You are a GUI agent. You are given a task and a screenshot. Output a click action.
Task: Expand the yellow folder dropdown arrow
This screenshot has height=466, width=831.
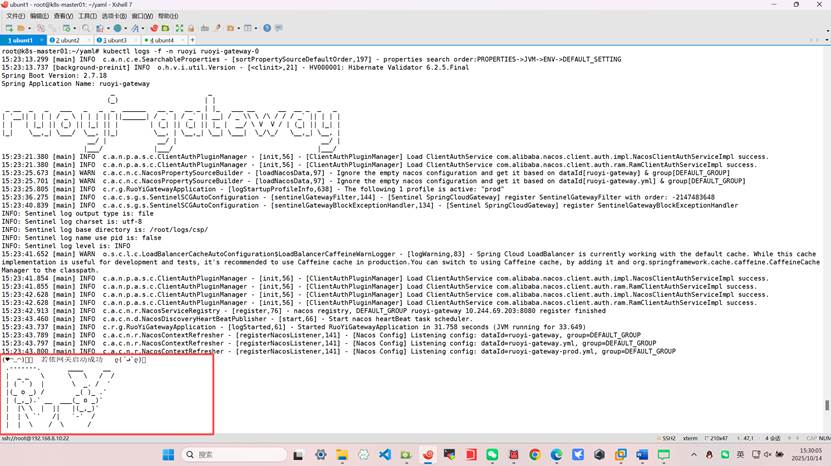pos(238,28)
